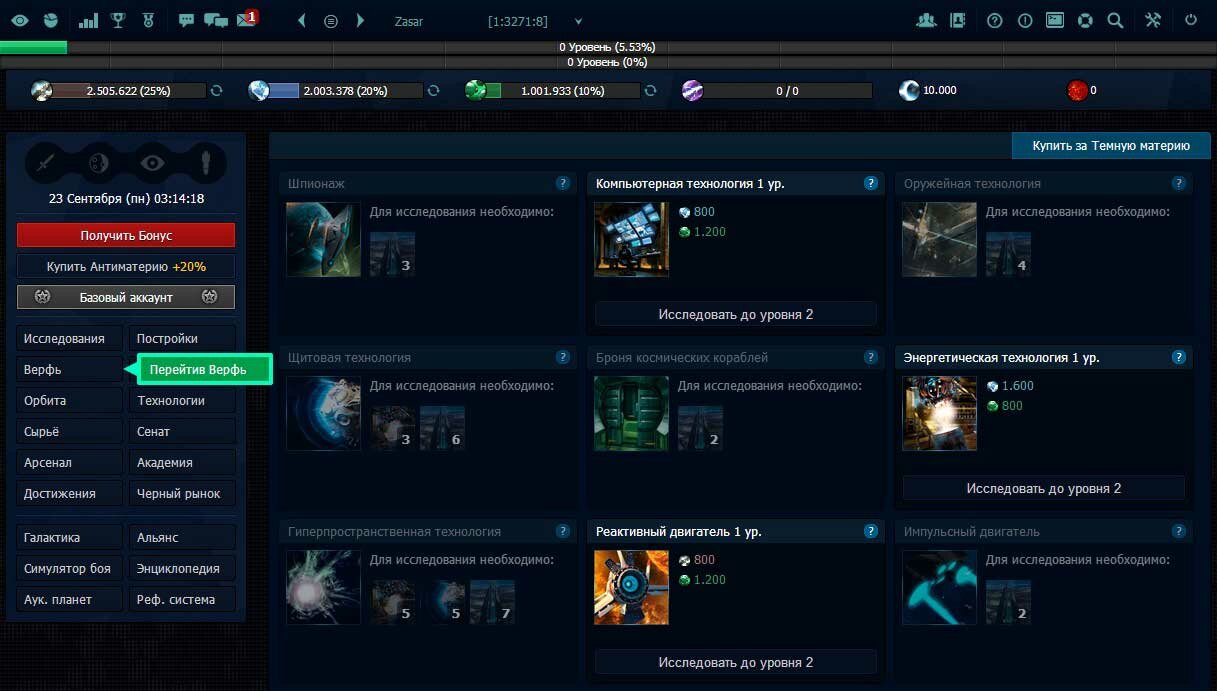Expand the planet coordinates dropdown
The width and height of the screenshot is (1217, 691).
(578, 21)
